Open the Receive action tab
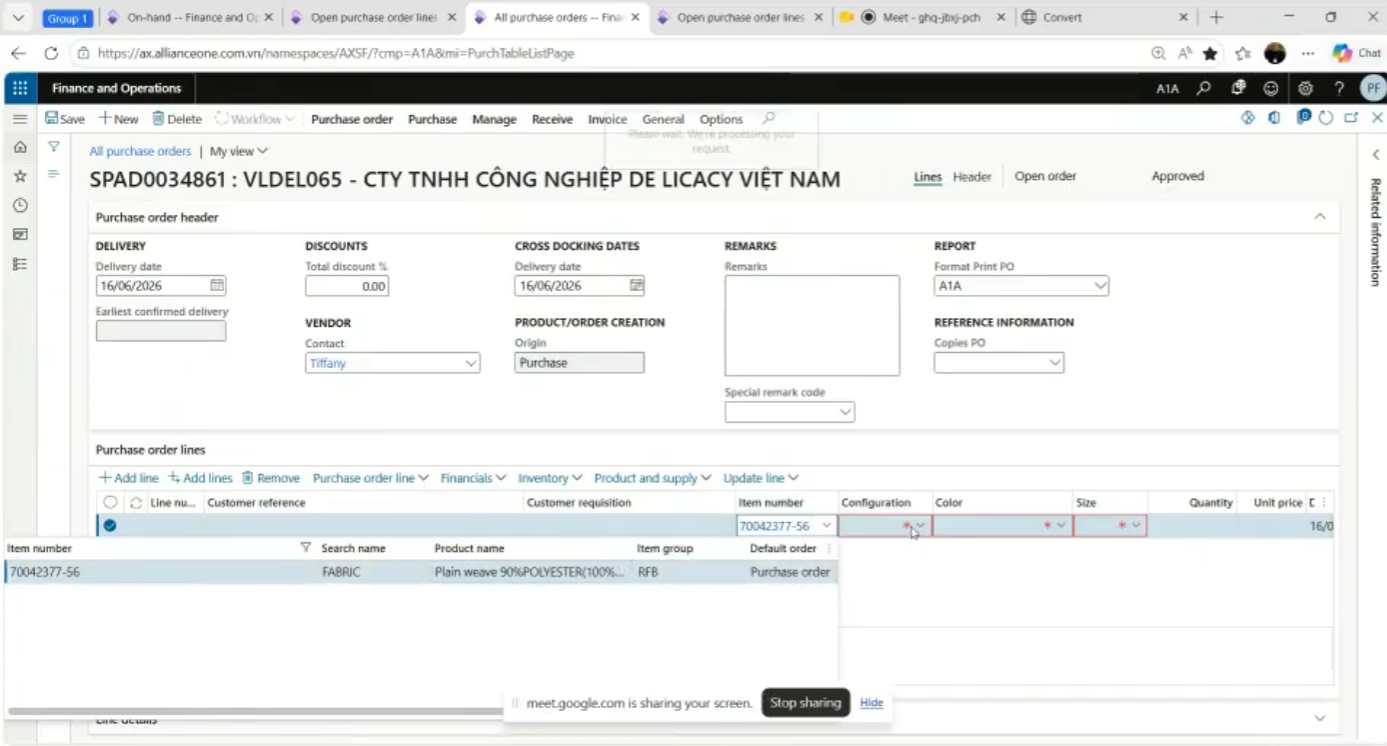 click(552, 119)
